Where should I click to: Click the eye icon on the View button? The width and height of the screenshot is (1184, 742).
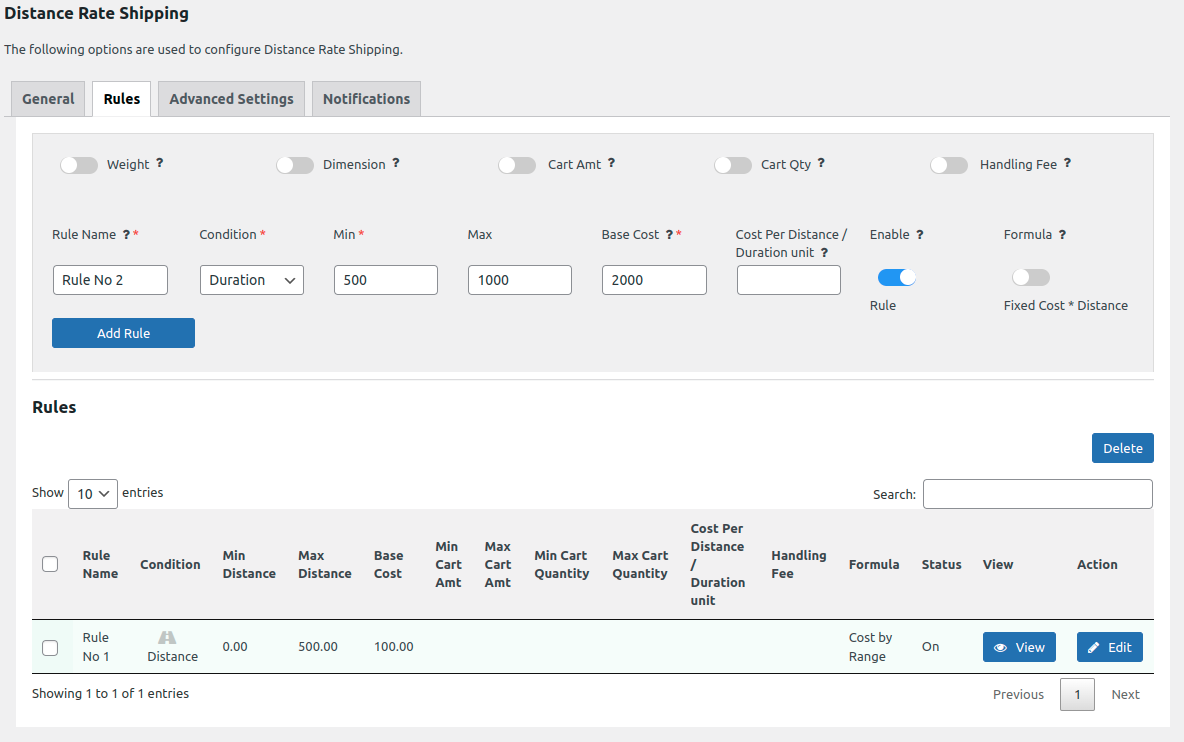tap(1002, 647)
